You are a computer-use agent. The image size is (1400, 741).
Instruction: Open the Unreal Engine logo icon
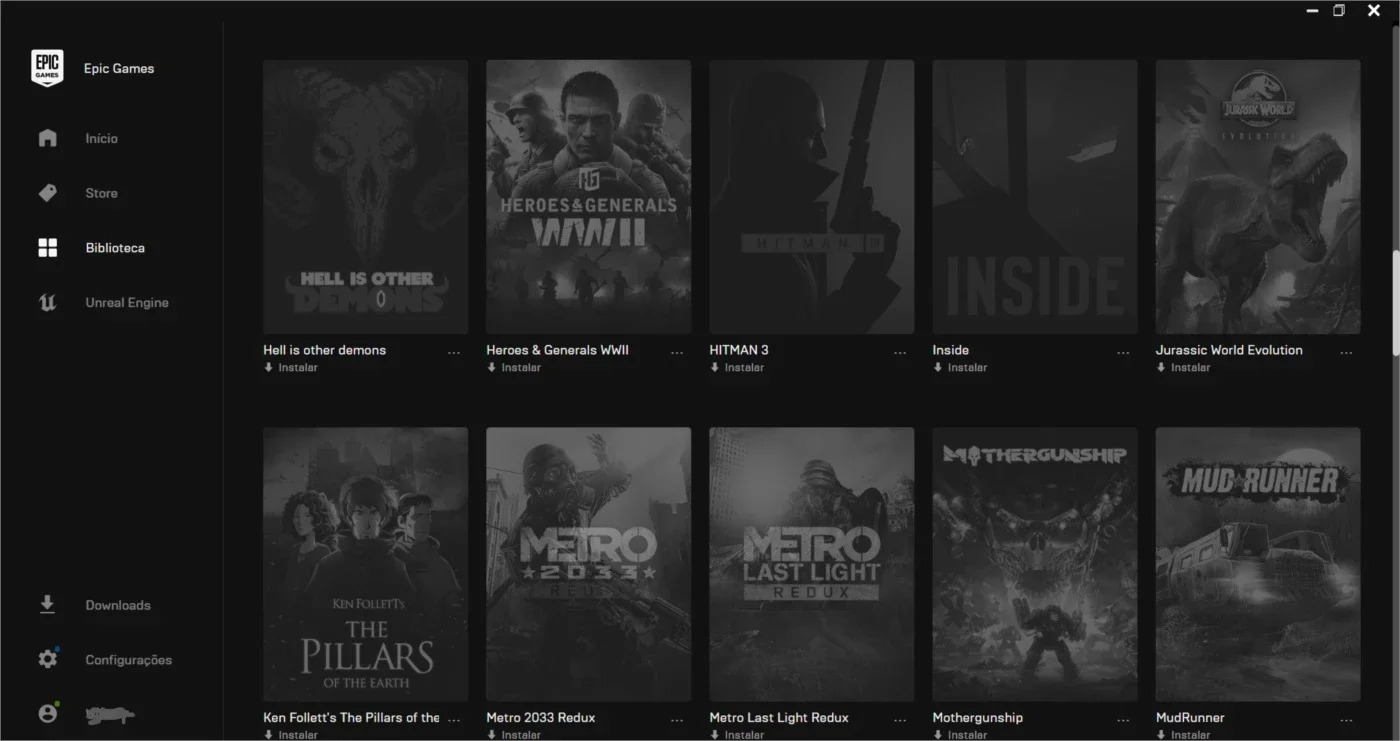pyautogui.click(x=47, y=303)
